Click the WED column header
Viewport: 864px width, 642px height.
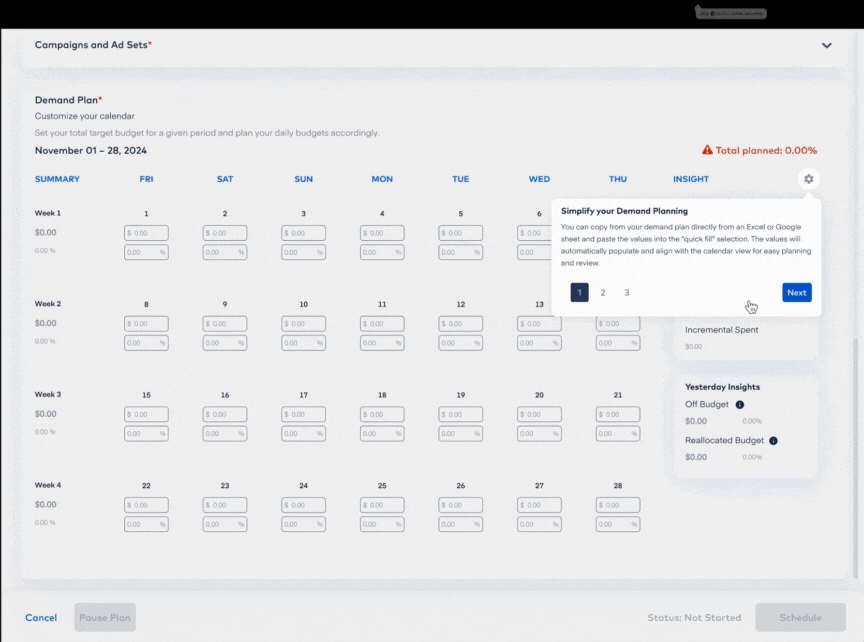point(539,179)
